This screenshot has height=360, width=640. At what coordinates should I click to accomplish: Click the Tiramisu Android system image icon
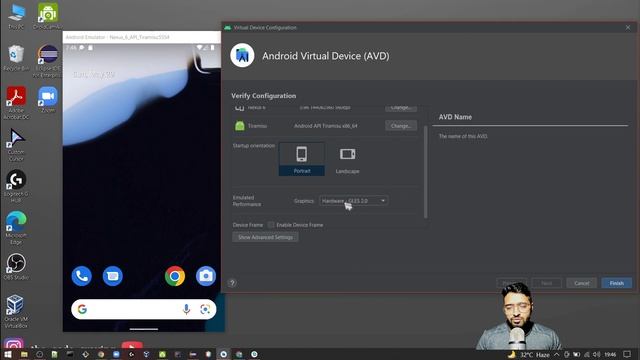click(x=240, y=126)
